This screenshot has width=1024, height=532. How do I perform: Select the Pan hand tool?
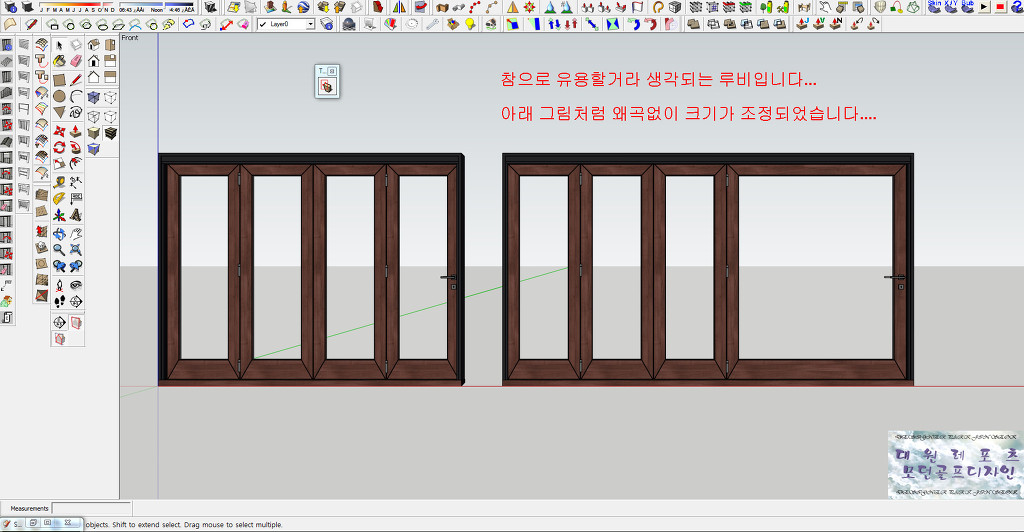point(76,234)
